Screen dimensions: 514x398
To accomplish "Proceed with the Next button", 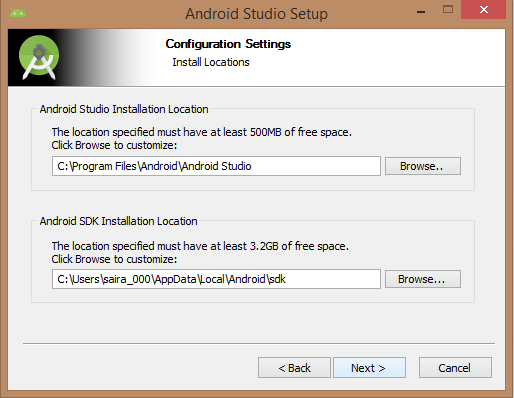I will 369,368.
